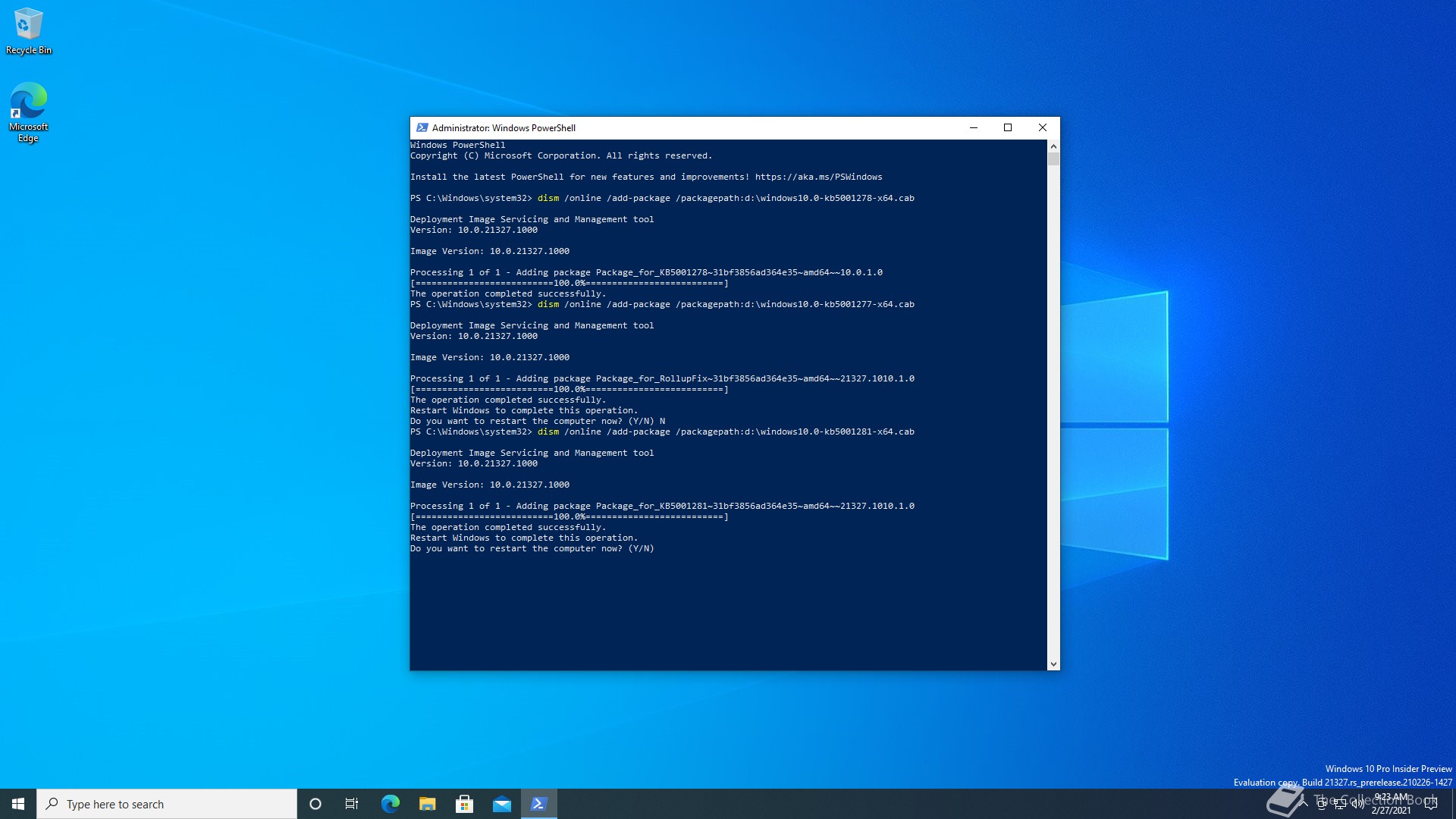The image size is (1456, 819).
Task: Open Cortana from the taskbar circle icon
Action: [315, 804]
